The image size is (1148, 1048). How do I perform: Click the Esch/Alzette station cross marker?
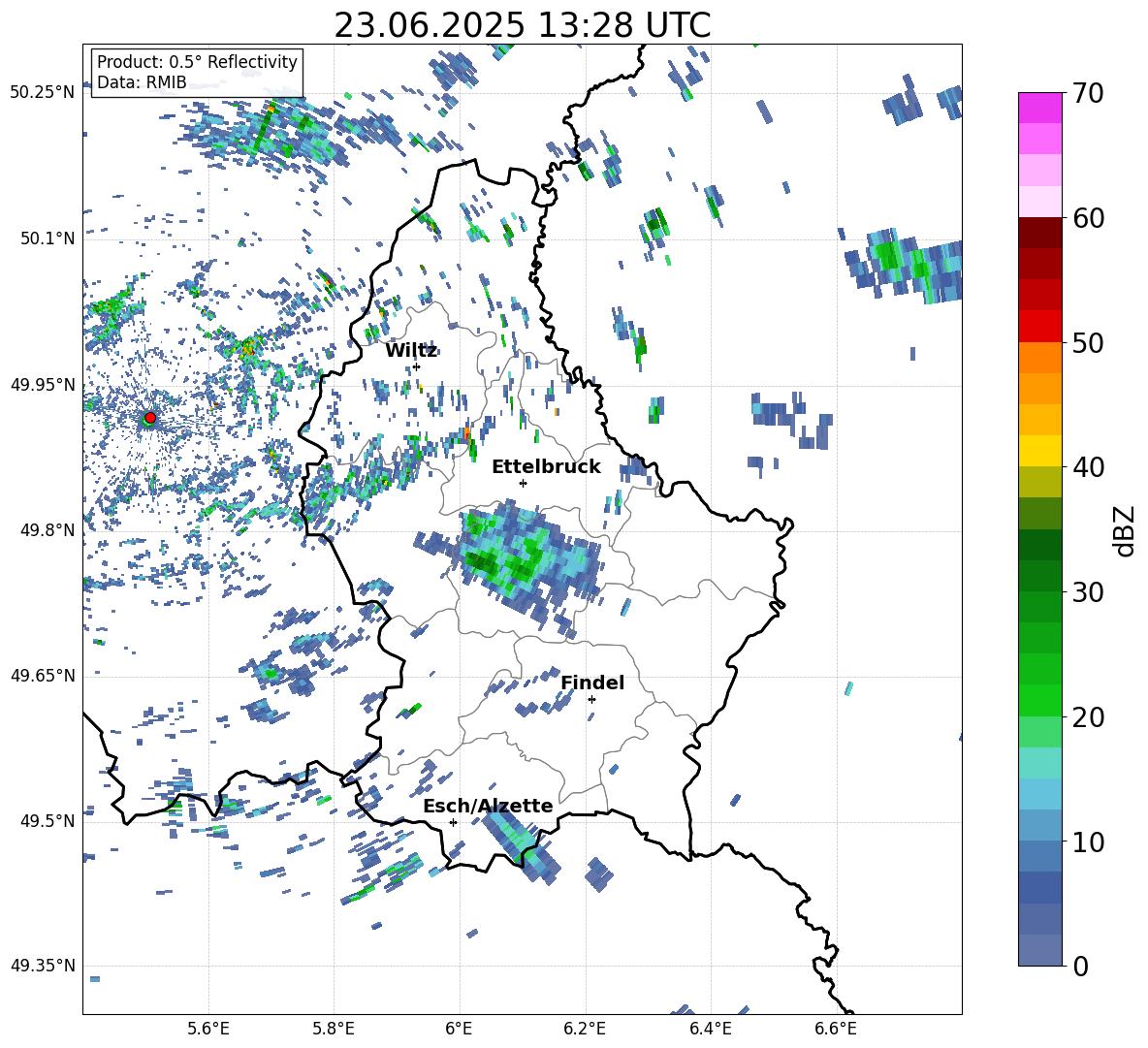(x=453, y=822)
